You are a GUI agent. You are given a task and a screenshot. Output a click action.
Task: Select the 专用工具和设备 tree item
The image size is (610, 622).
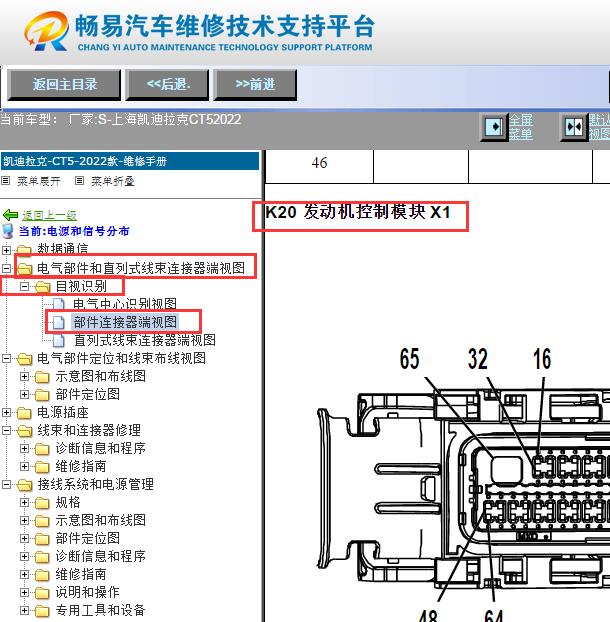[100, 610]
